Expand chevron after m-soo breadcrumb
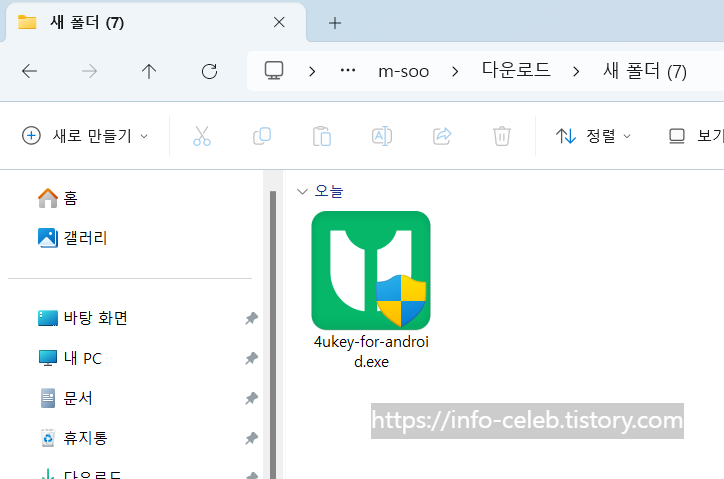This screenshot has height=479, width=724. 455,71
